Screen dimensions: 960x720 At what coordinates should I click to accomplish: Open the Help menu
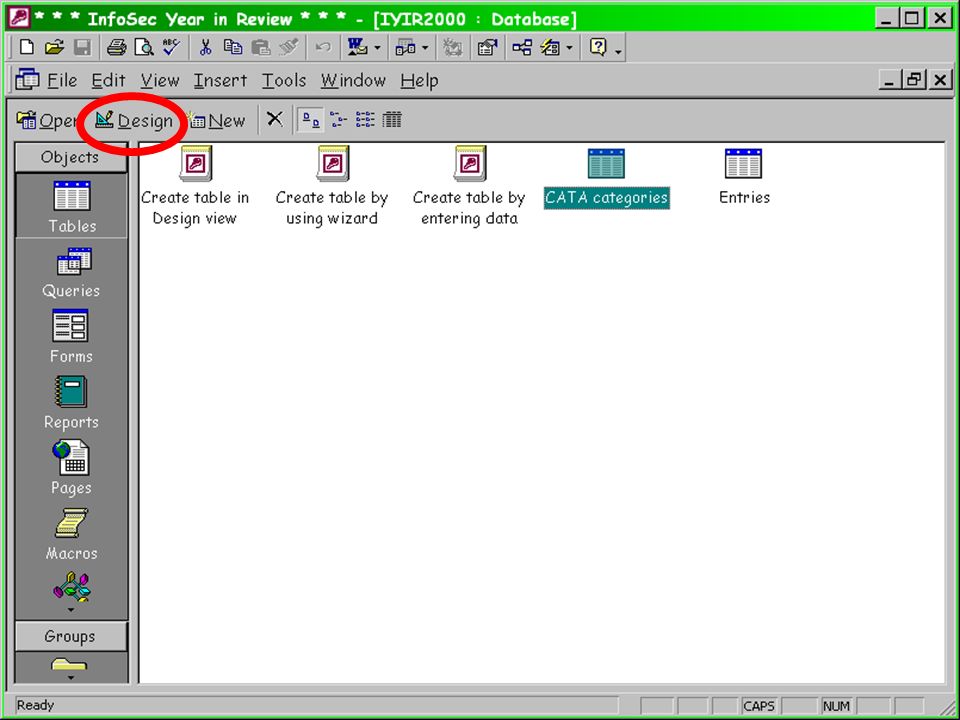tap(419, 80)
